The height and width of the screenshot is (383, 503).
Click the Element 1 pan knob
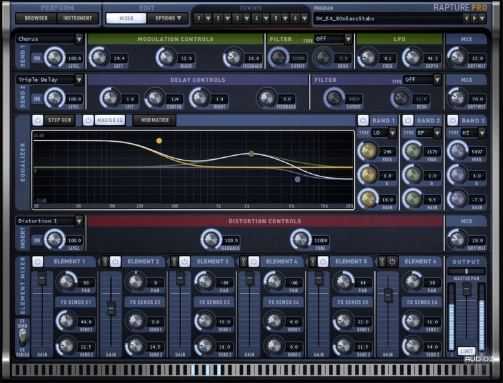click(66, 282)
